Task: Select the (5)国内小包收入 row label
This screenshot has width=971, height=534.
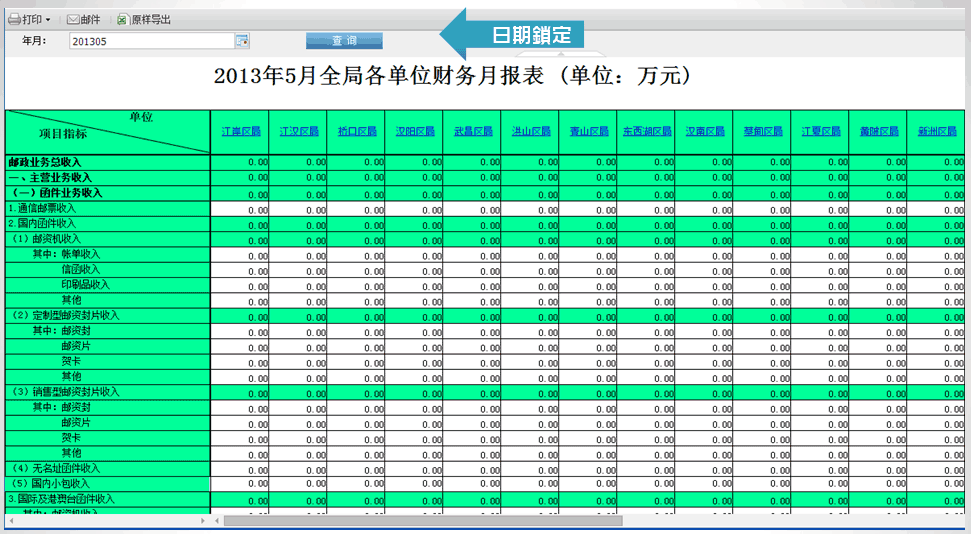Action: tap(51, 483)
